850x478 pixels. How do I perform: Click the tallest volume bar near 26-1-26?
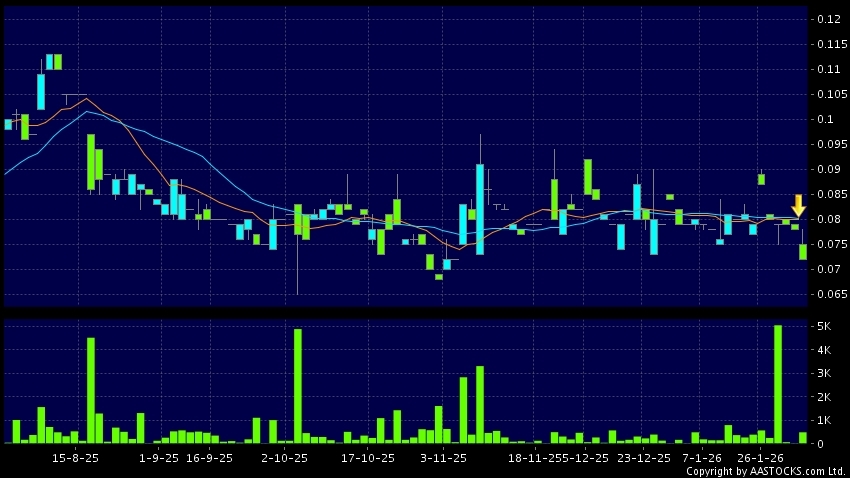pos(778,384)
